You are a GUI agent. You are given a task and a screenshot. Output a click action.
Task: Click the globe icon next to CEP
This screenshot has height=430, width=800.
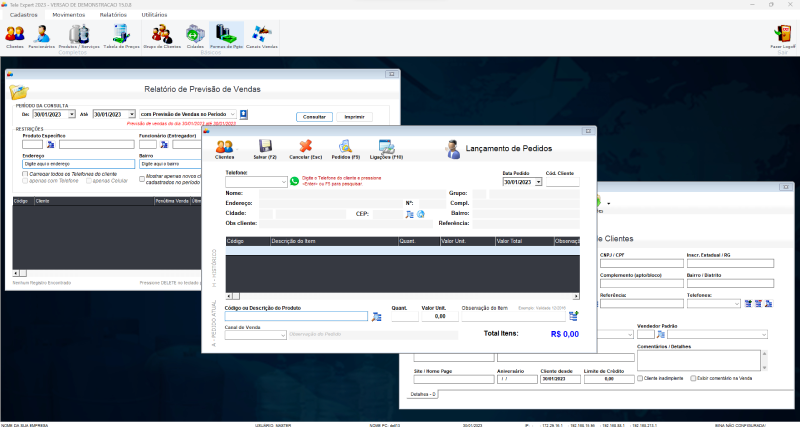[x=421, y=214]
